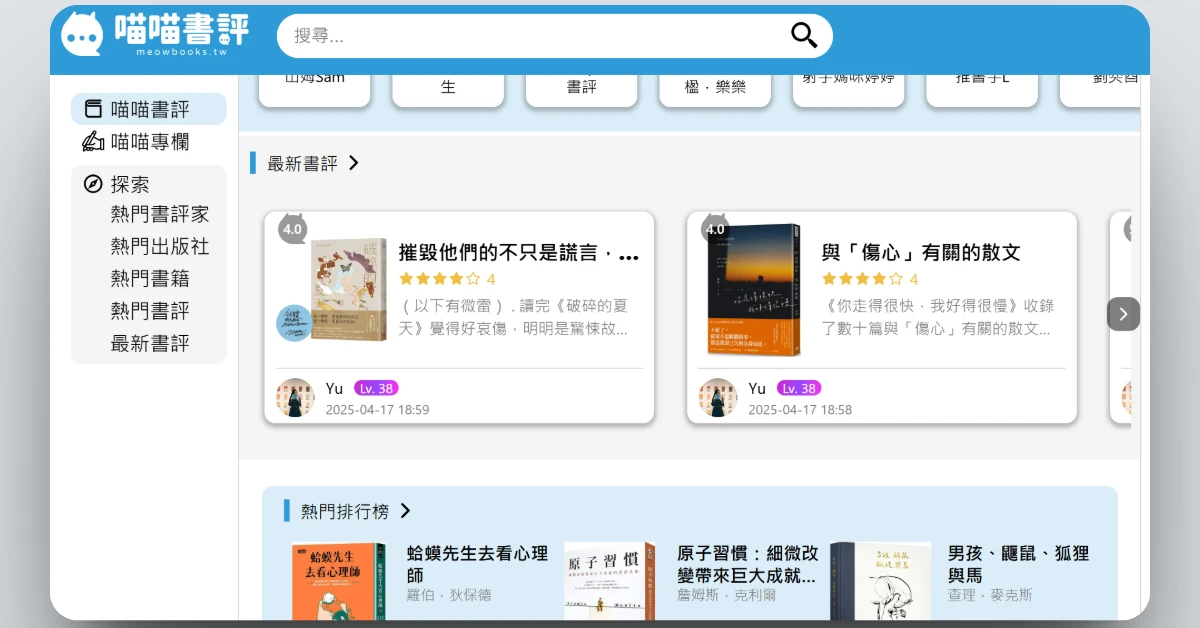Click timestamp 2025-04-17 18:58
Image resolution: width=1200 pixels, height=628 pixels.
[x=800, y=409]
